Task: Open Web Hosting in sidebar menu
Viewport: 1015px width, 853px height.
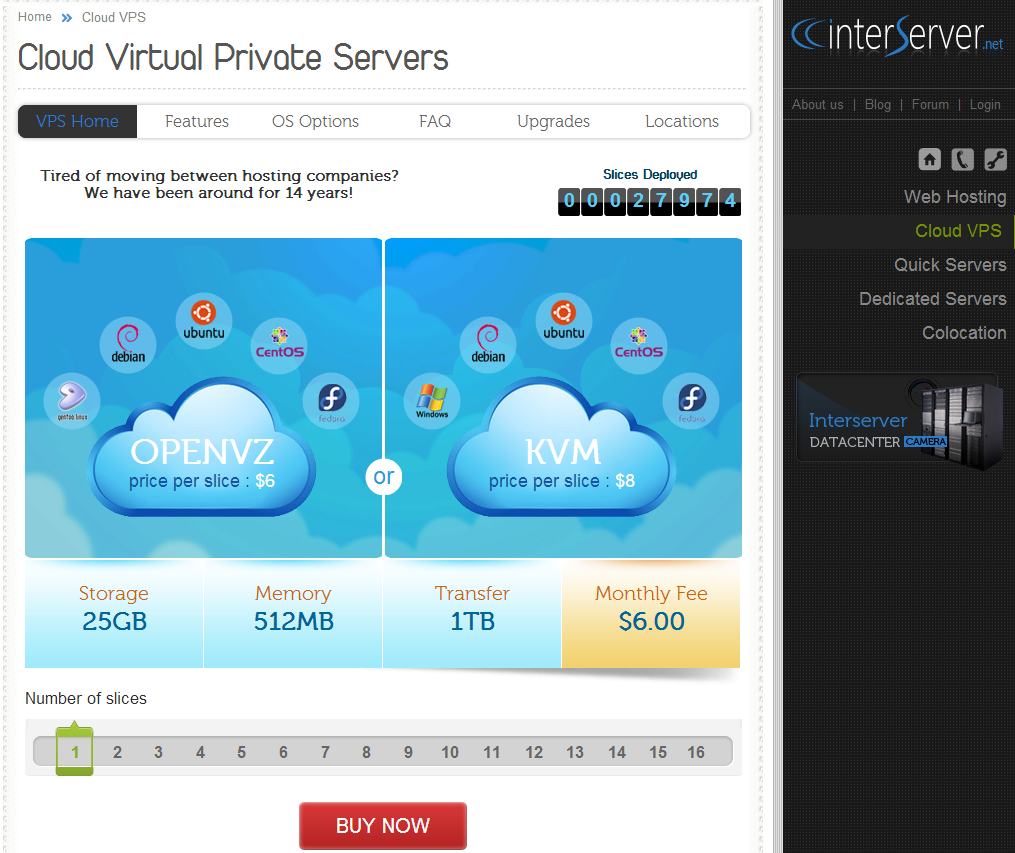Action: coord(955,197)
